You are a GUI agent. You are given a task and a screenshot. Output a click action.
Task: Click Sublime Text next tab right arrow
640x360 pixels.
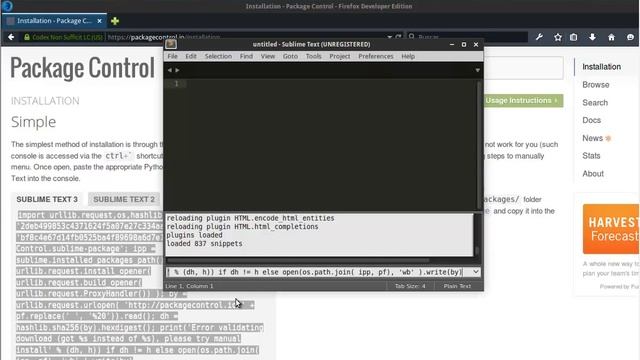[177, 70]
